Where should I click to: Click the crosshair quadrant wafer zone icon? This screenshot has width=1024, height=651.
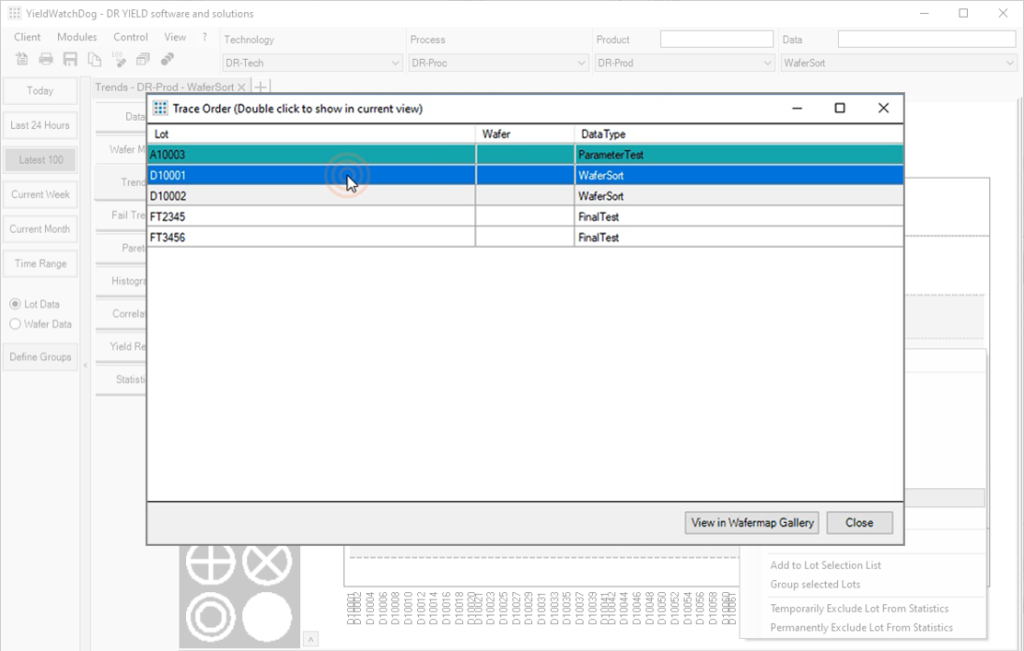point(210,563)
